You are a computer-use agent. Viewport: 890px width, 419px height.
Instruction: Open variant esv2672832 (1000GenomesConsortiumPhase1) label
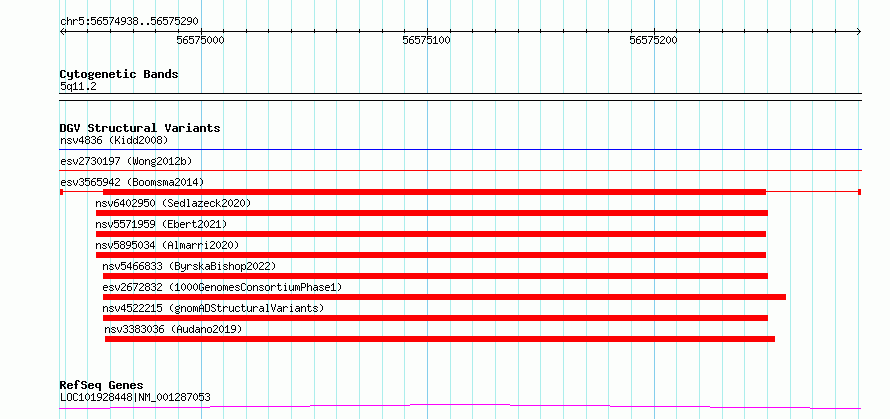coord(222,287)
